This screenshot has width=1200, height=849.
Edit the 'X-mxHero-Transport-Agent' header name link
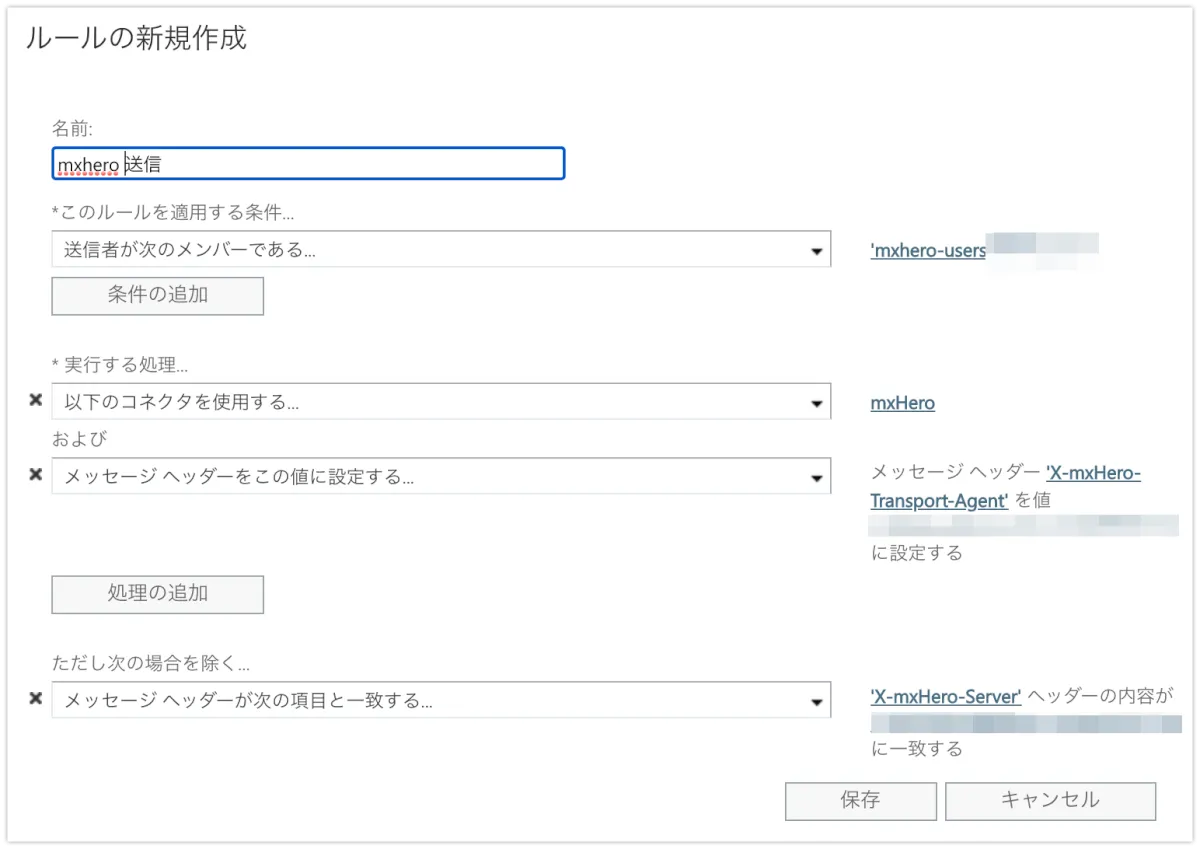(x=1005, y=486)
